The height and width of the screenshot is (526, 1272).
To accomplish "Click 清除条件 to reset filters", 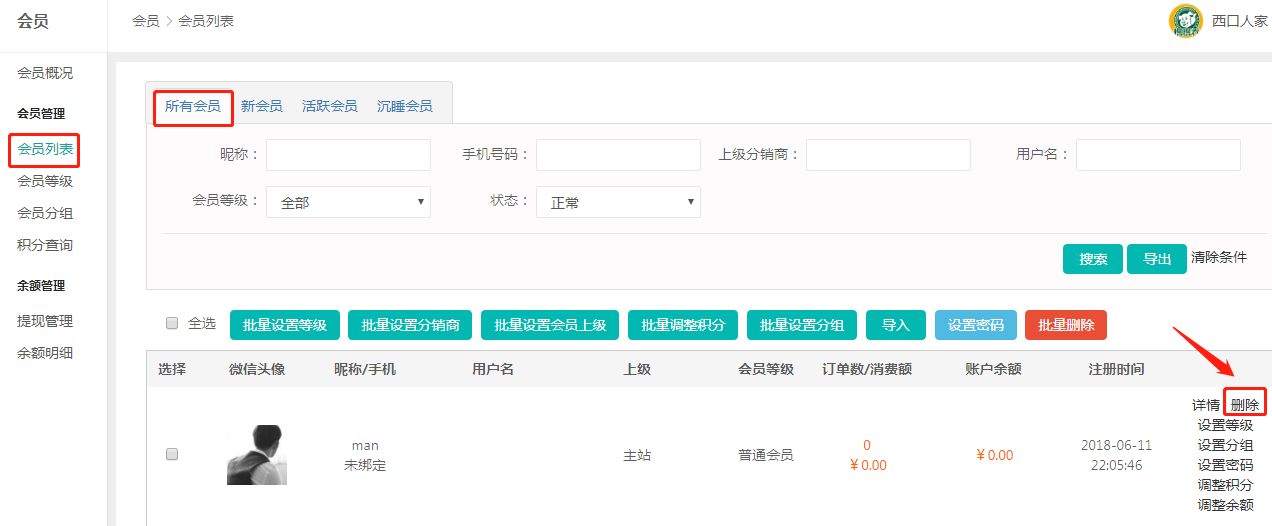I will tap(1219, 257).
